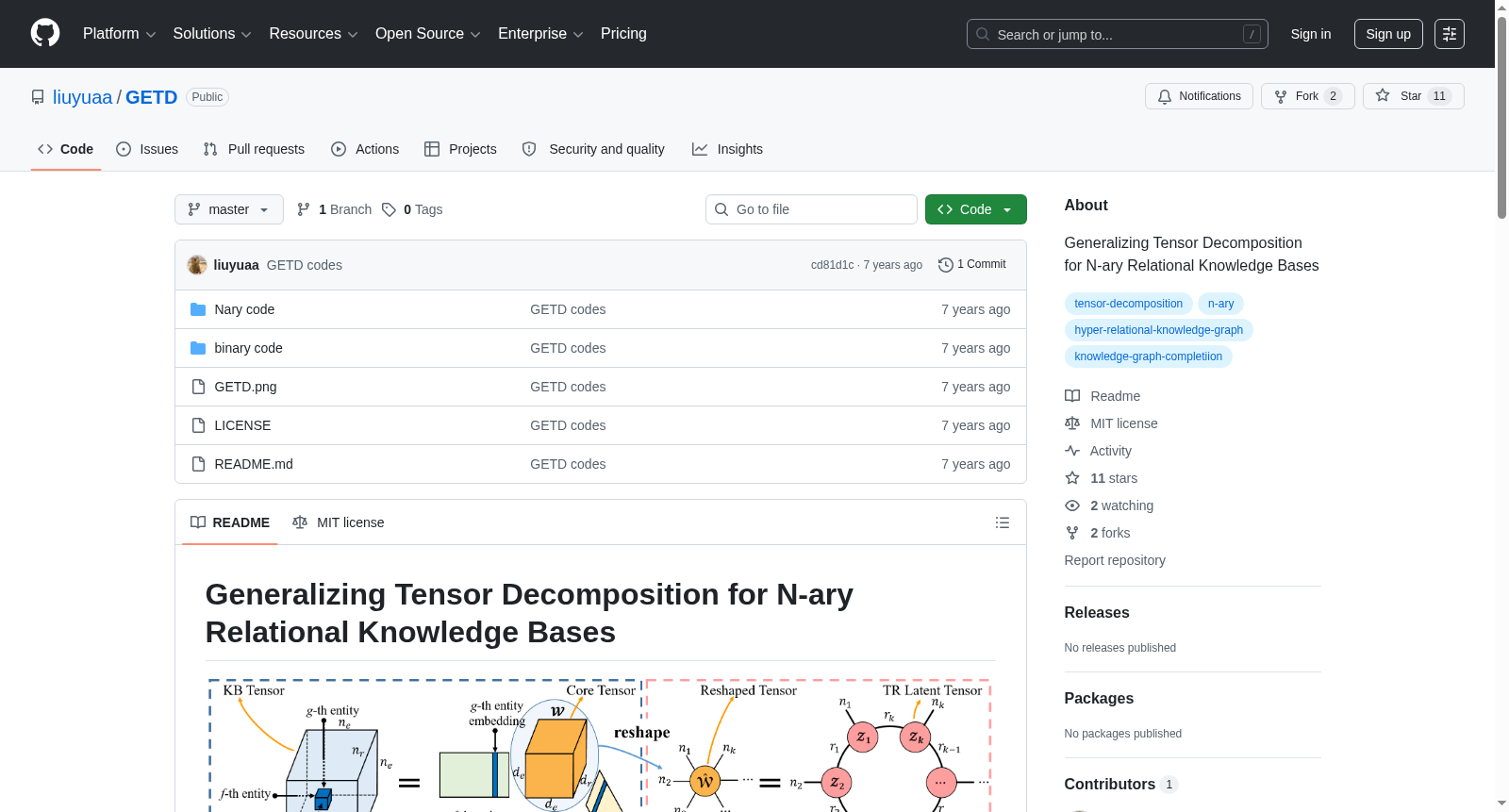Click the Report repository link
Viewport: 1509px width, 812px height.
click(1115, 560)
